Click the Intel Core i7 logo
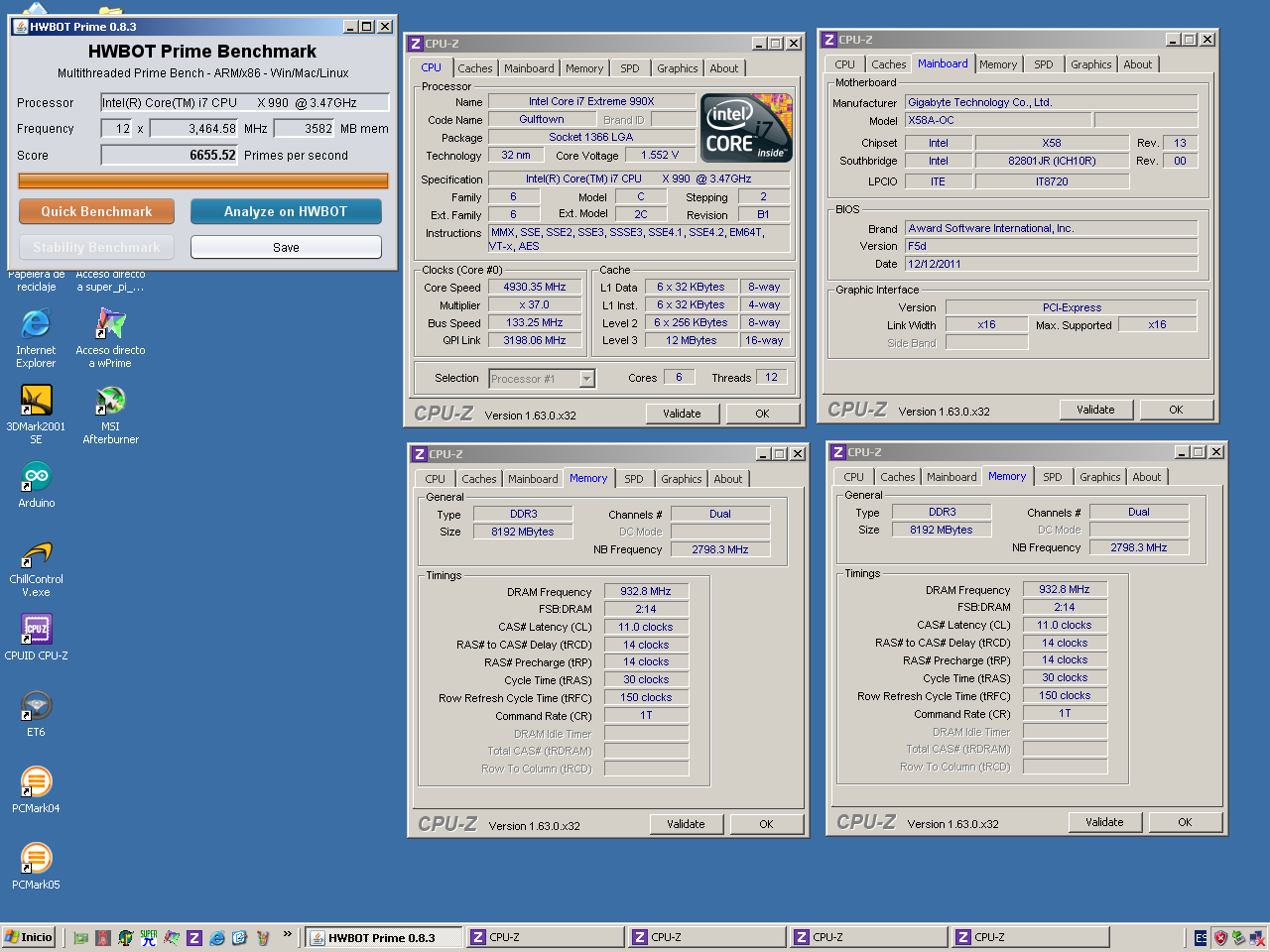The height and width of the screenshot is (952, 1270). [746, 128]
